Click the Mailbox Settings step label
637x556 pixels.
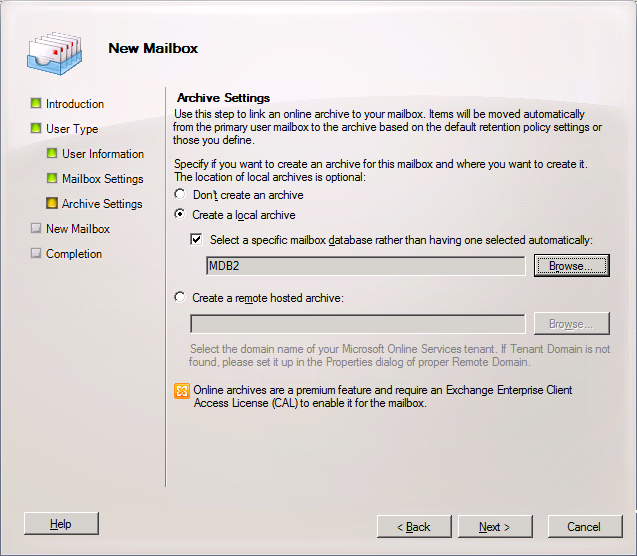[x=103, y=179]
